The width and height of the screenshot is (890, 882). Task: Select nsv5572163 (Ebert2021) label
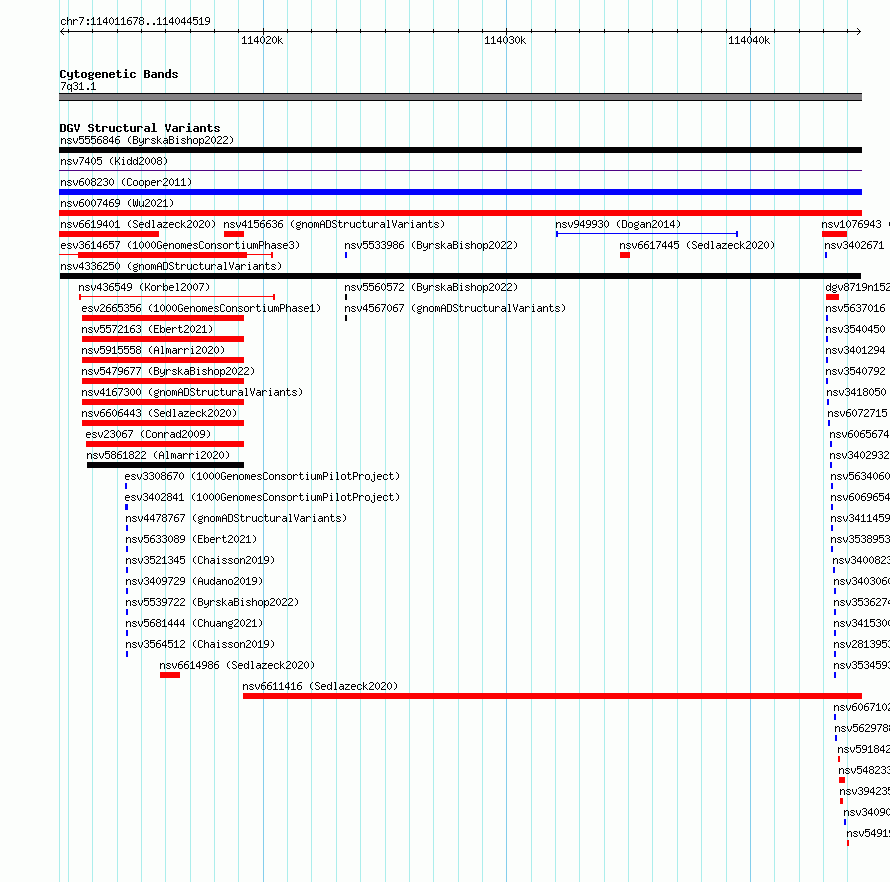tap(148, 329)
